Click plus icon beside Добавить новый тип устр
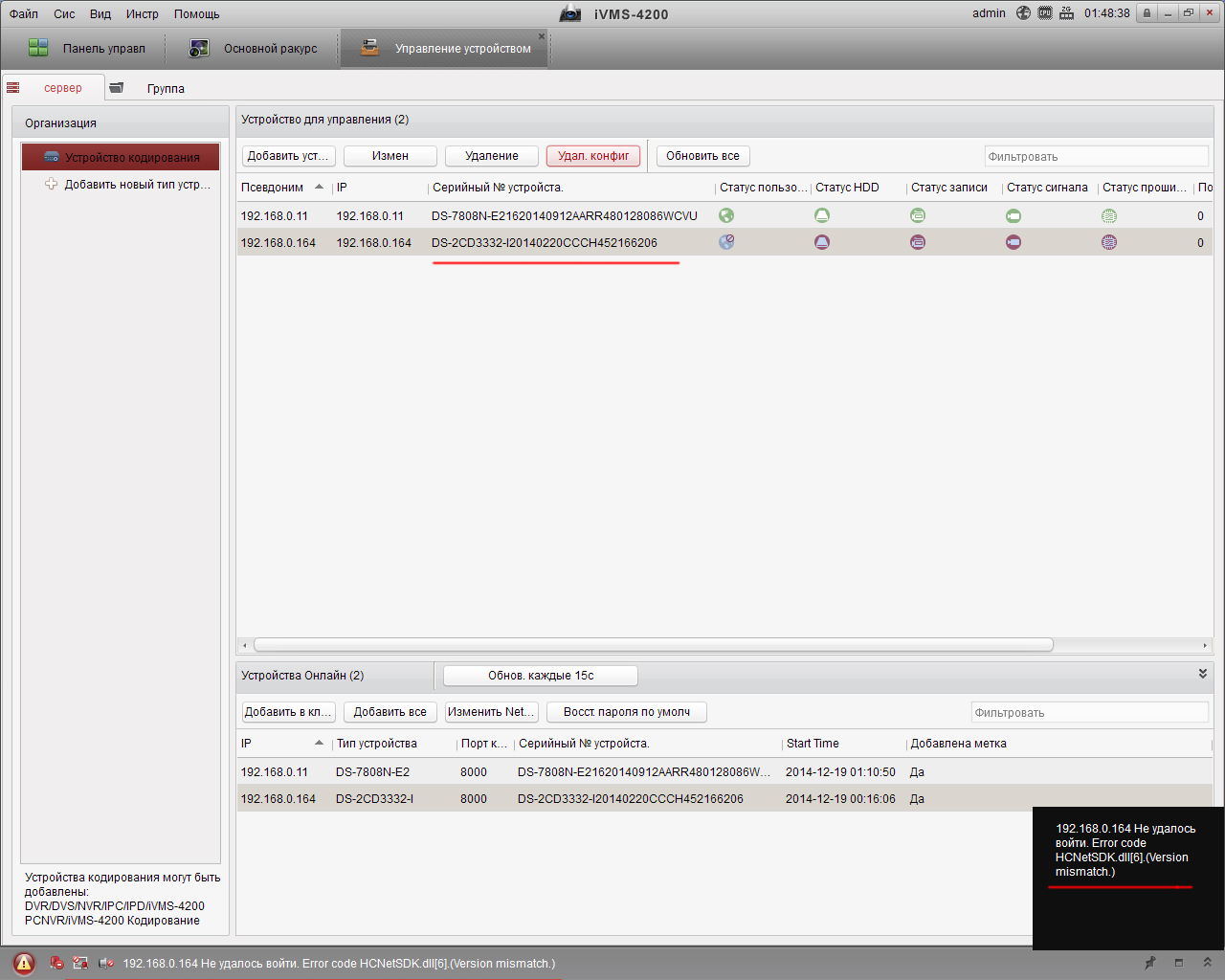Image resolution: width=1225 pixels, height=980 pixels. pyautogui.click(x=52, y=184)
